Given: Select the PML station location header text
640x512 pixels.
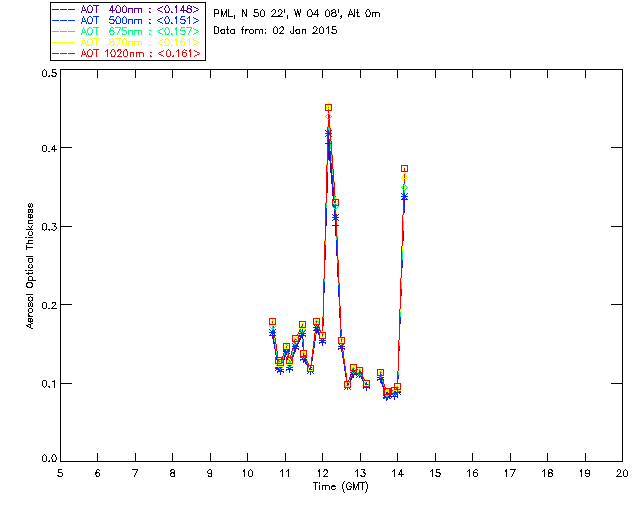Looking at the screenshot, I should click(297, 13).
